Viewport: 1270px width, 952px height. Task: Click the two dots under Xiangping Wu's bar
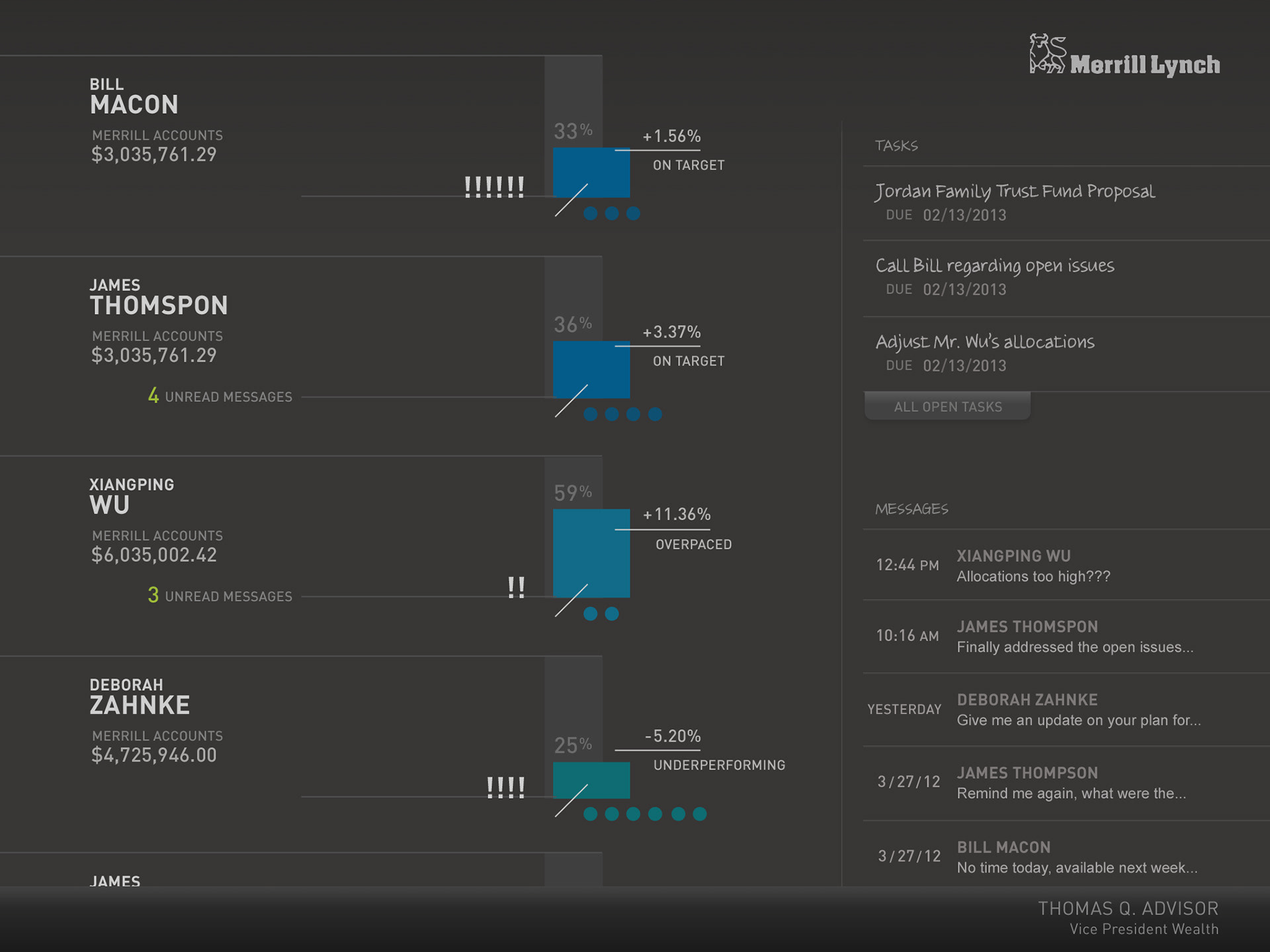pos(601,614)
